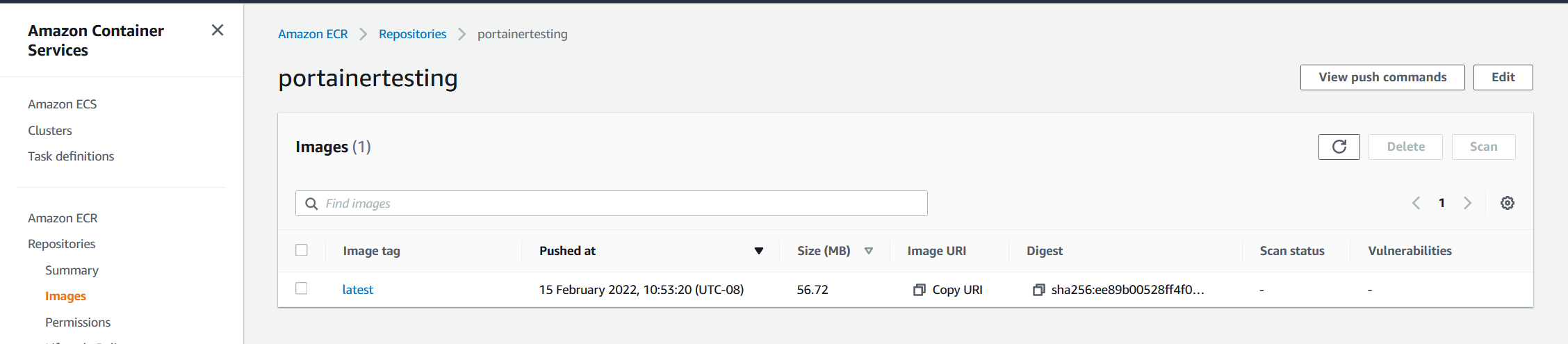Screen dimensions: 1568x344
Task: Select all images checkbox in header
Action: [x=302, y=250]
